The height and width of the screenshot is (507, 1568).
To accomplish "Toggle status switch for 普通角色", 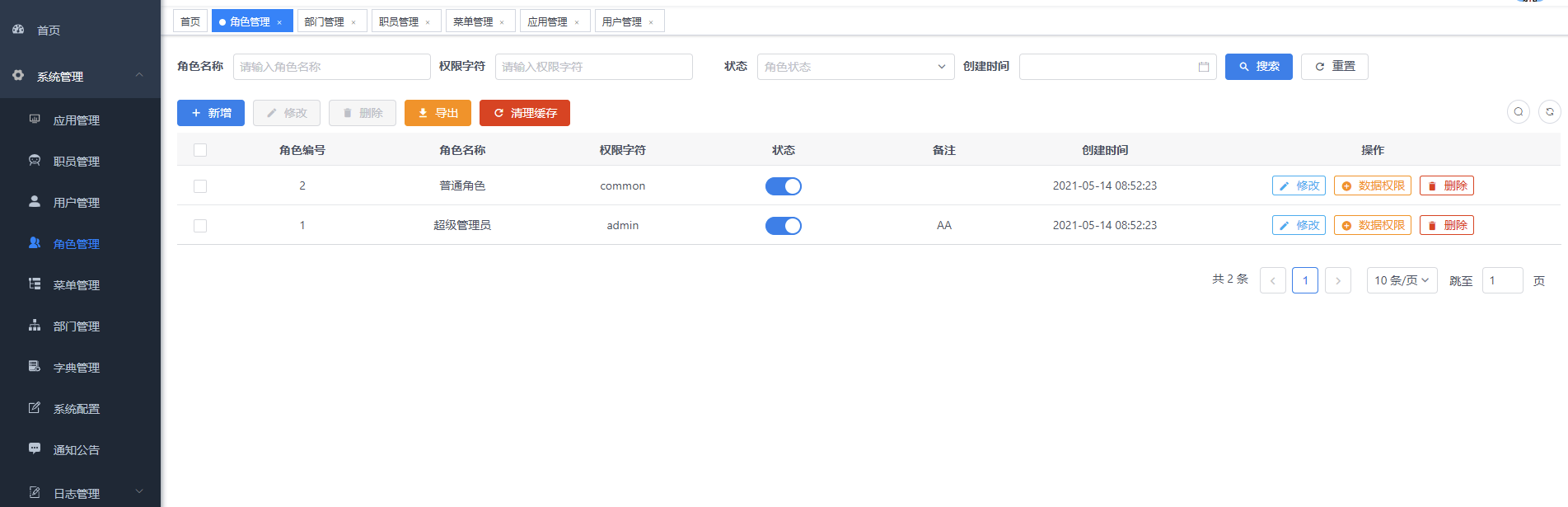I will 783,186.
